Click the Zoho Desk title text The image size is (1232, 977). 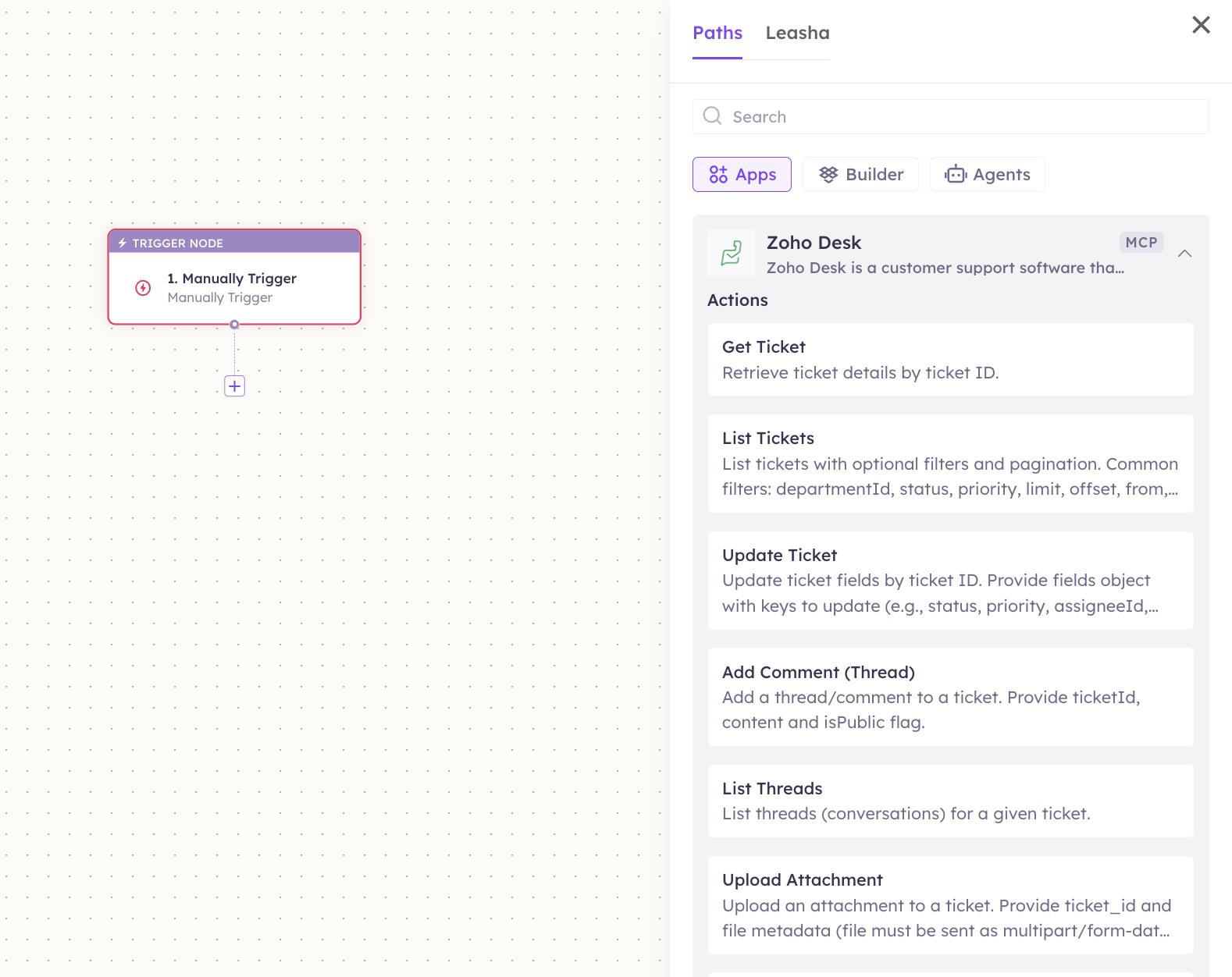pos(814,243)
